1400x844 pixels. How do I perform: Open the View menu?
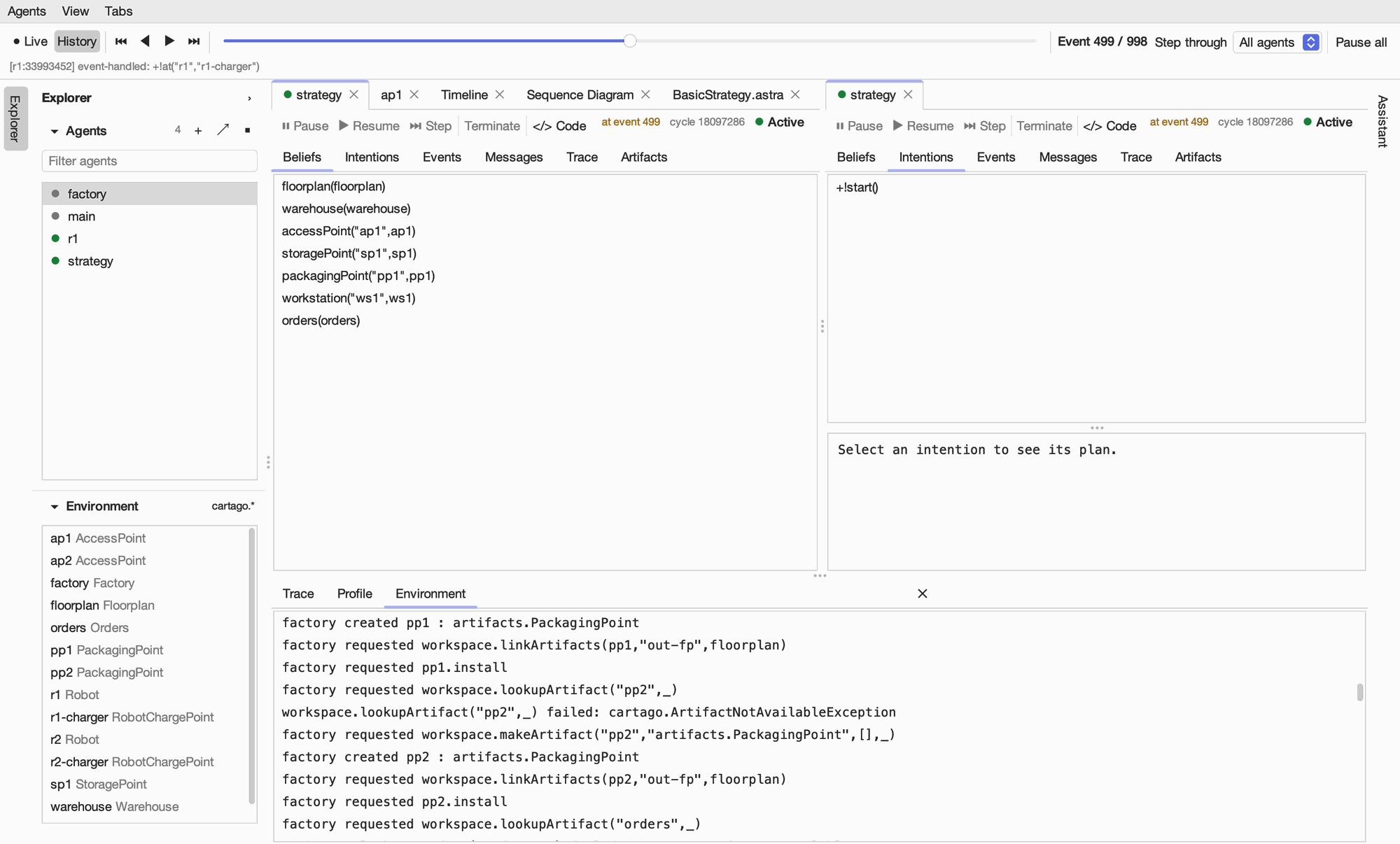[76, 11]
